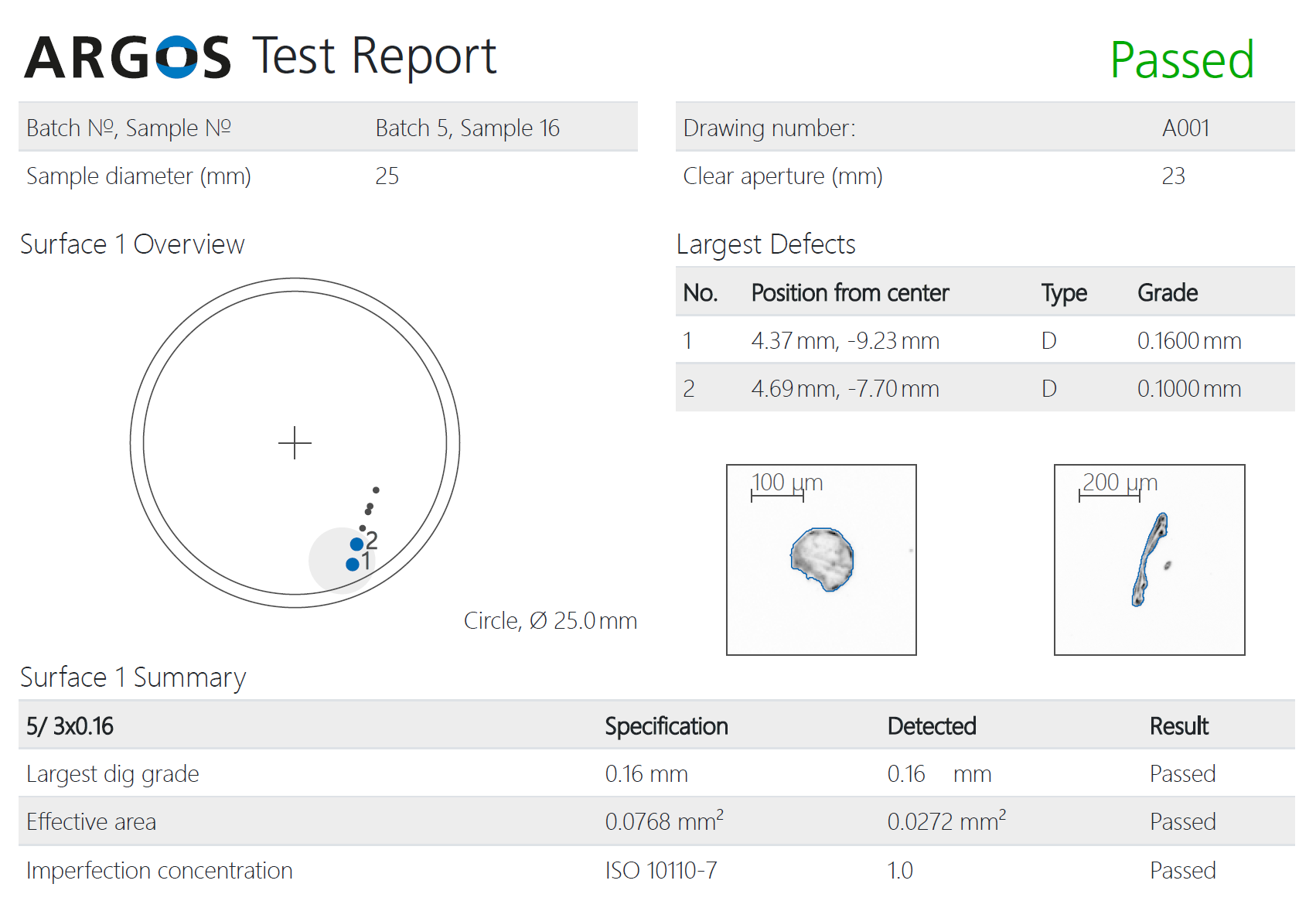
Task: Click the 200 µm scale bar
Action: (x=1109, y=496)
